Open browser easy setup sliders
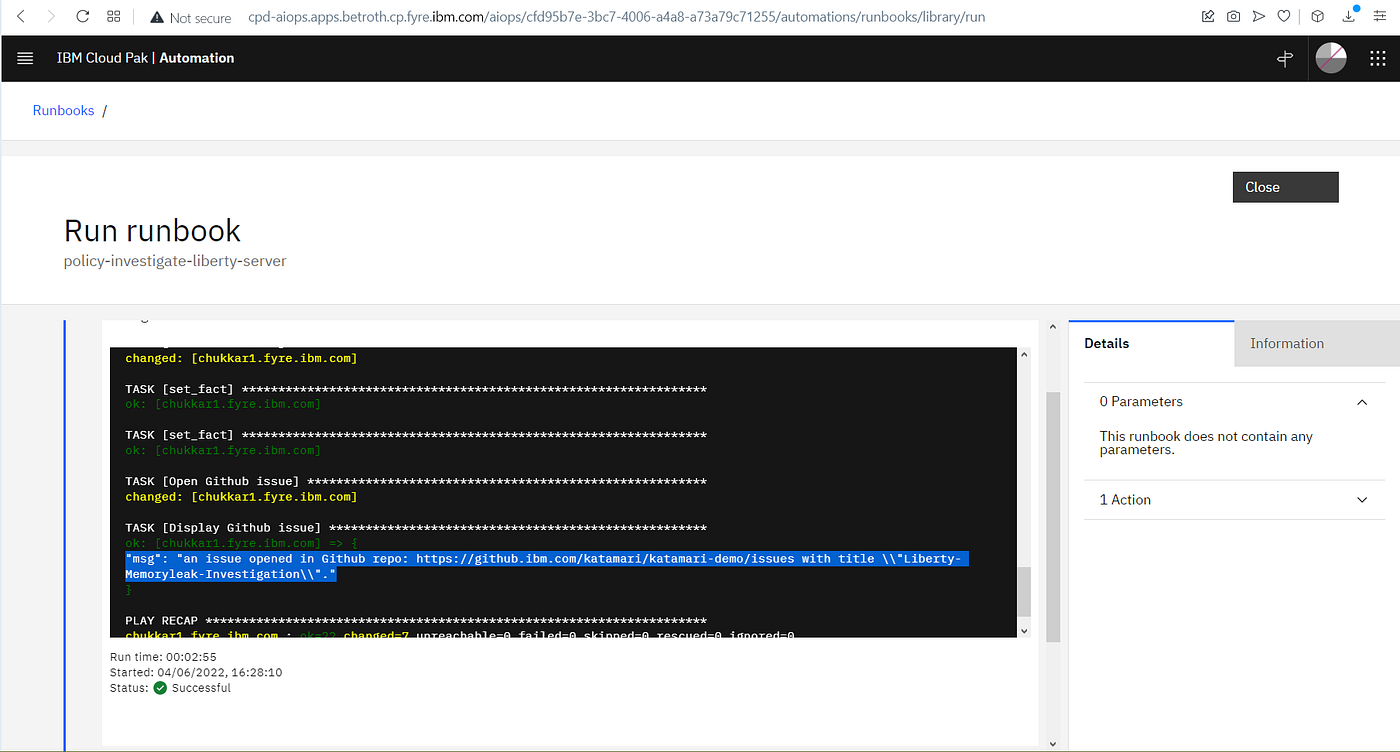The image size is (1400, 752). [x=1381, y=17]
